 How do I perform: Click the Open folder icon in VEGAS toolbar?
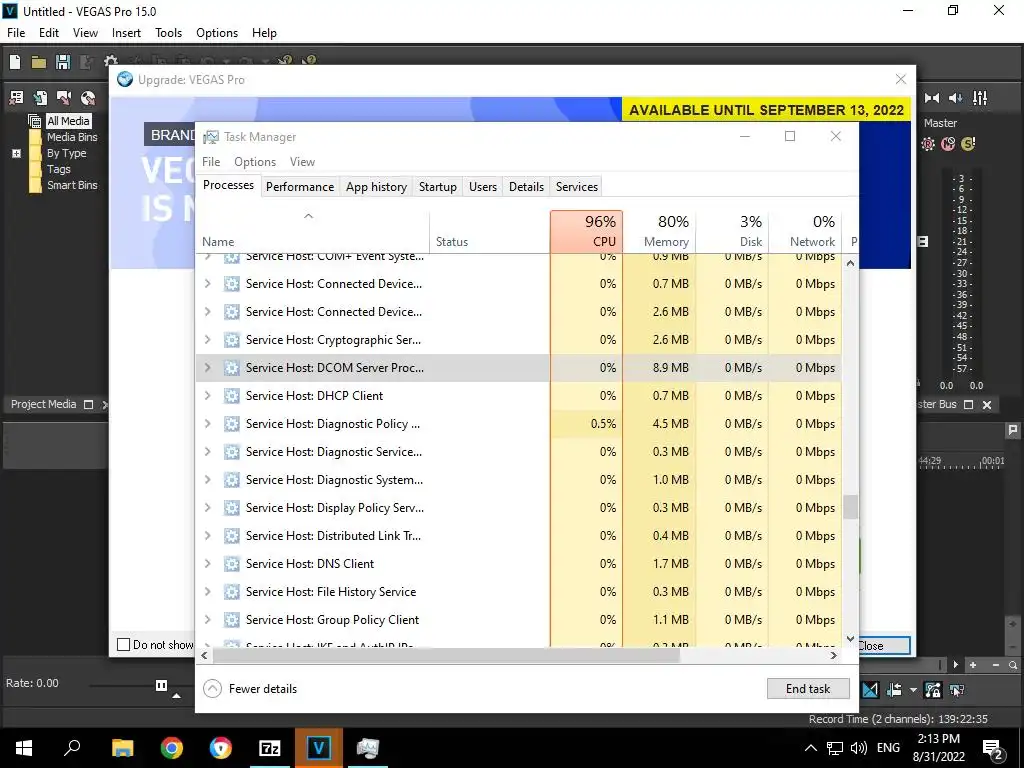coord(39,62)
